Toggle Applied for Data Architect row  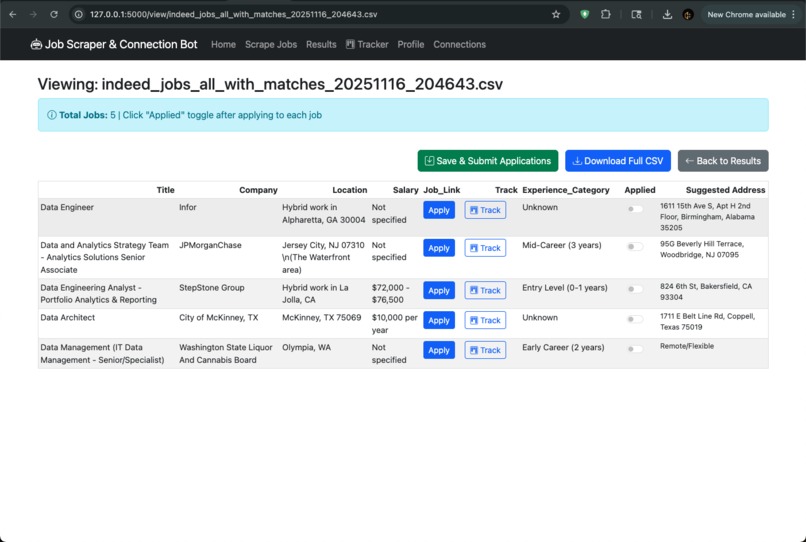[635, 319]
